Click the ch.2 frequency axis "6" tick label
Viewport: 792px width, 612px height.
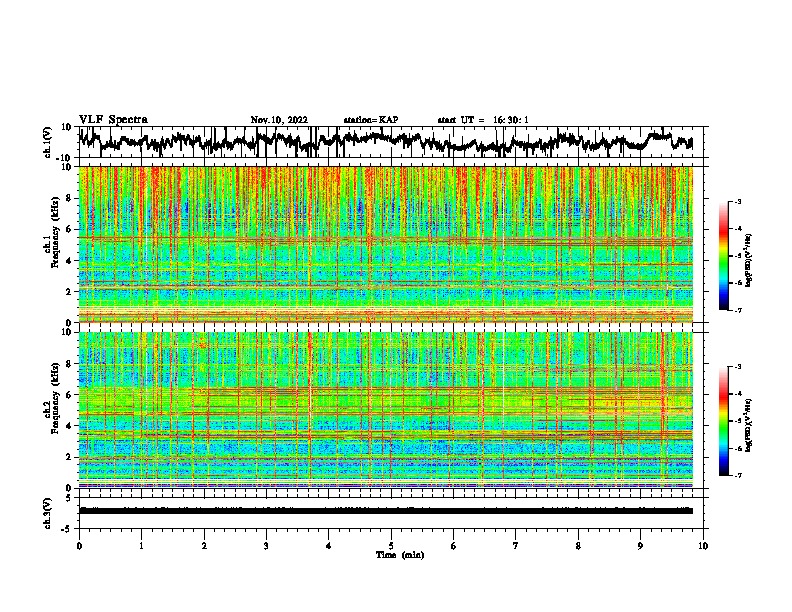69,395
